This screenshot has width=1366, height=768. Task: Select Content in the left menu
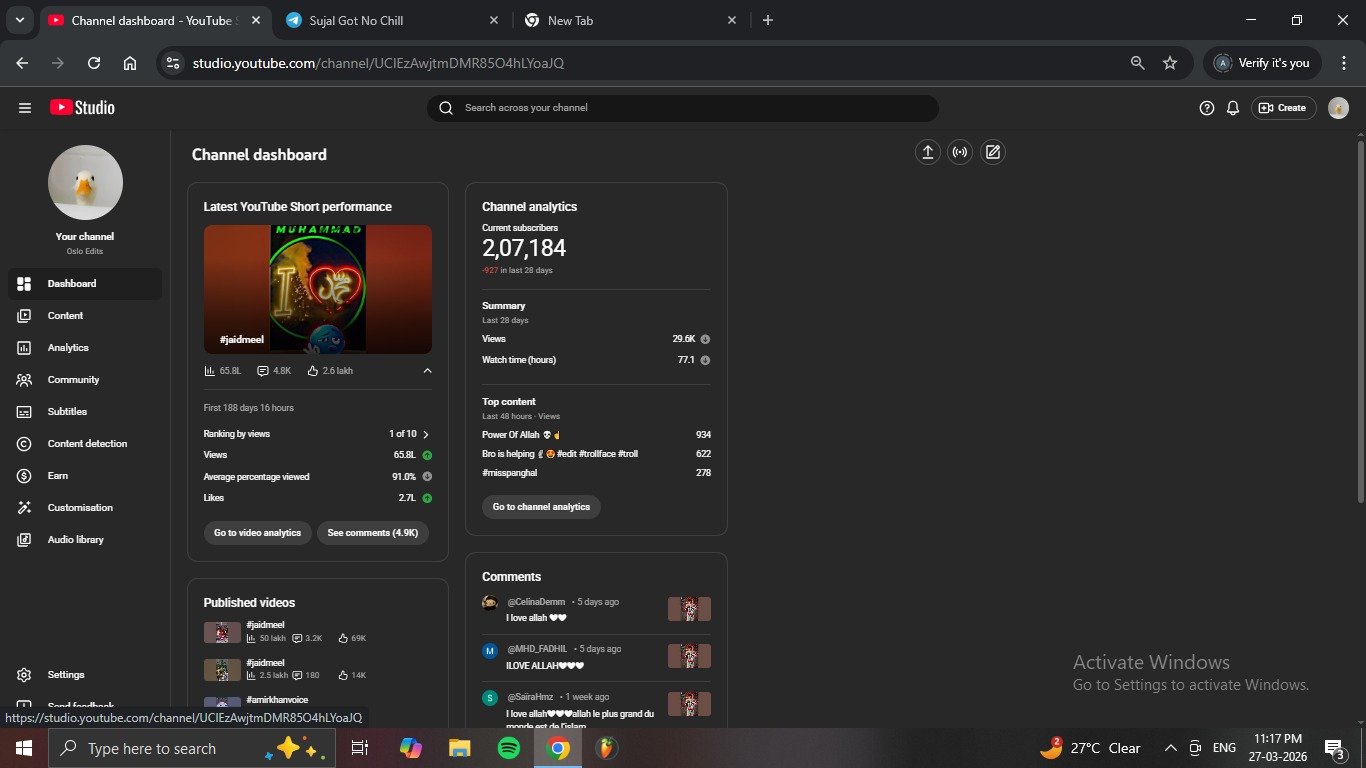click(x=65, y=316)
